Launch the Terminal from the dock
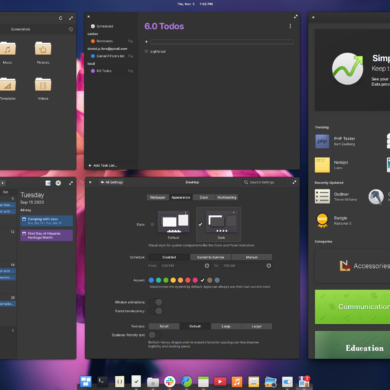The width and height of the screenshot is (390, 390). pyautogui.click(x=102, y=381)
